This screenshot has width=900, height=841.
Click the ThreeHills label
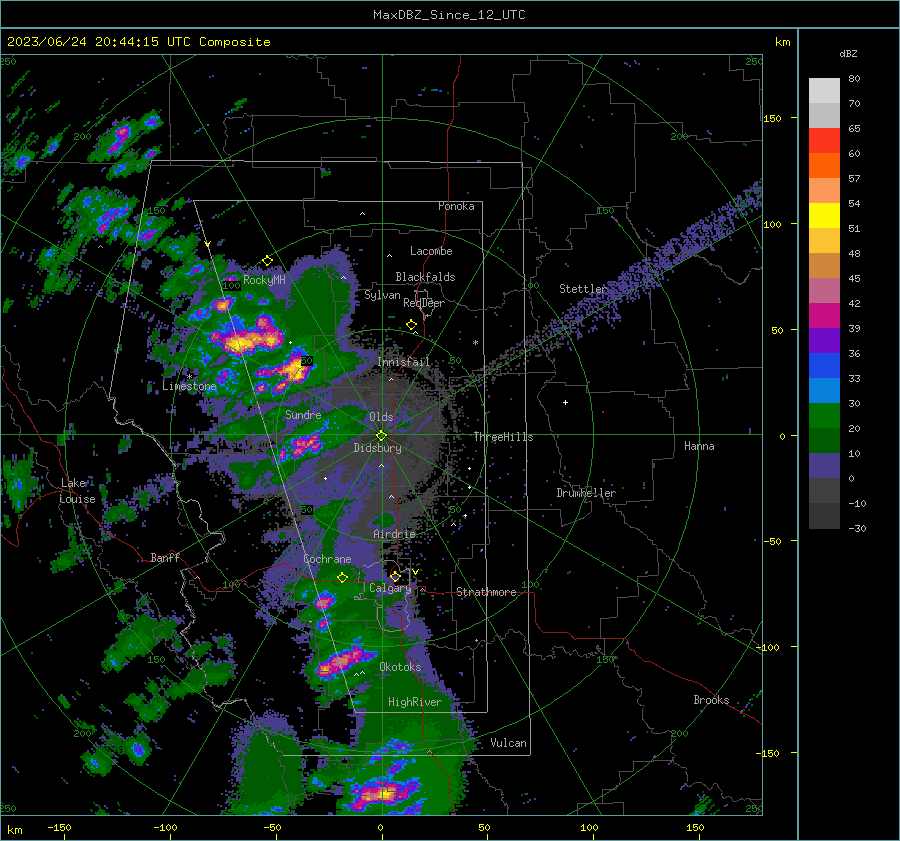(503, 437)
